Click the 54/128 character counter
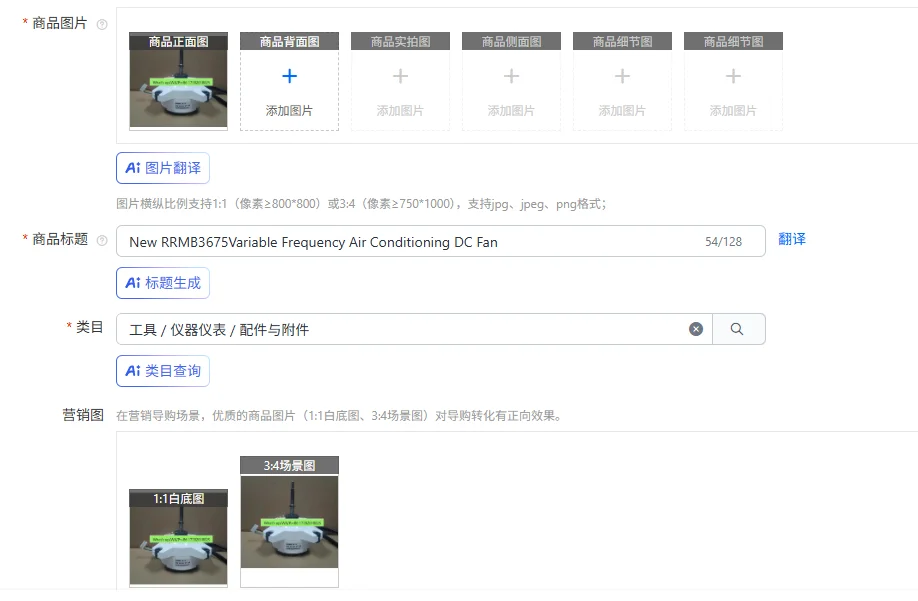Viewport: 918px width, 601px height. tap(723, 242)
